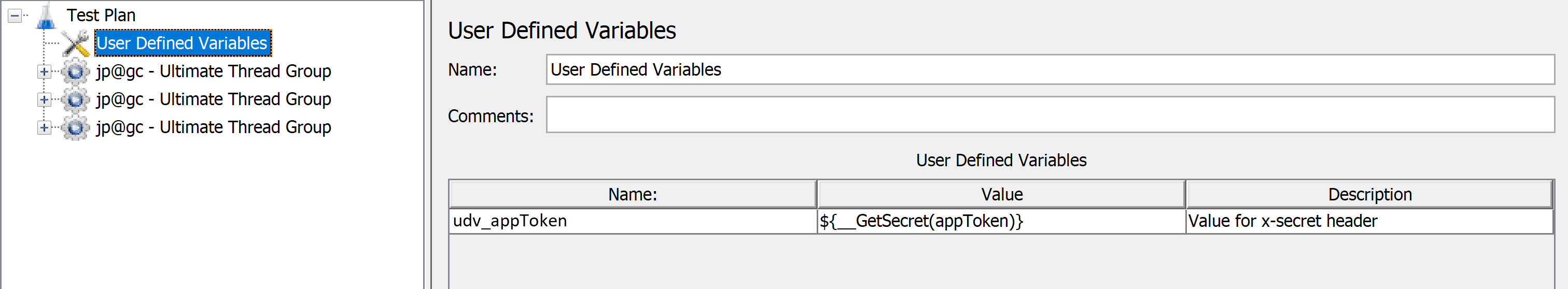
Task: Select the Test Plan tree item
Action: tap(101, 15)
